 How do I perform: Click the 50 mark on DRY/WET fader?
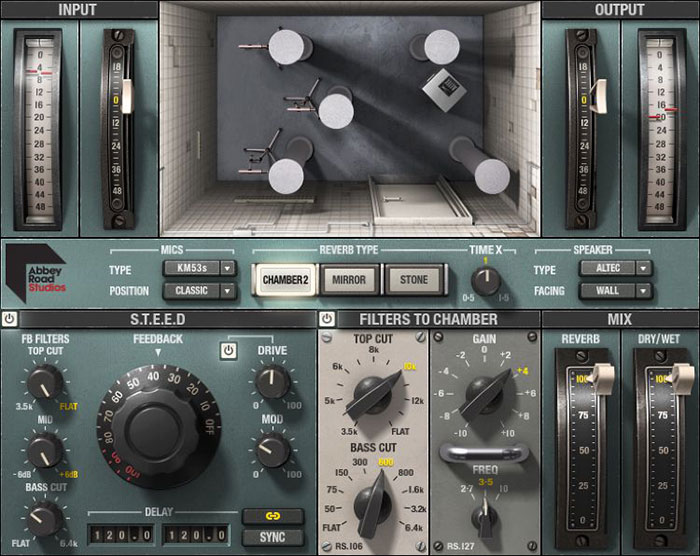coord(663,450)
